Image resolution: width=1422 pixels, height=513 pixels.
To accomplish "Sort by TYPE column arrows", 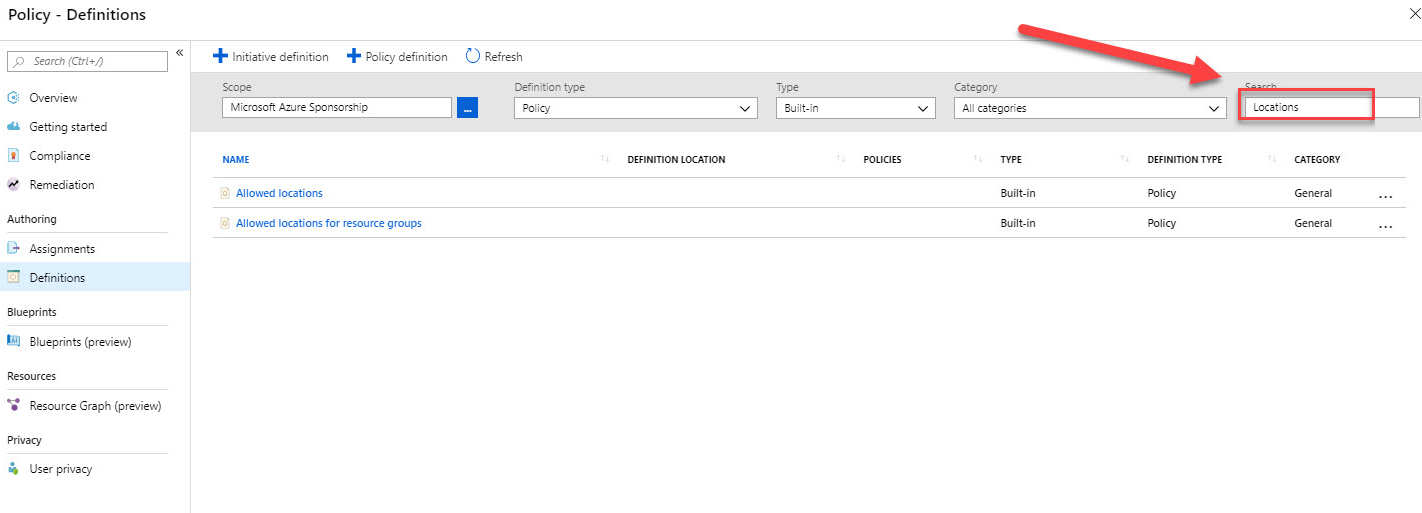I will pyautogui.click(x=1124, y=160).
